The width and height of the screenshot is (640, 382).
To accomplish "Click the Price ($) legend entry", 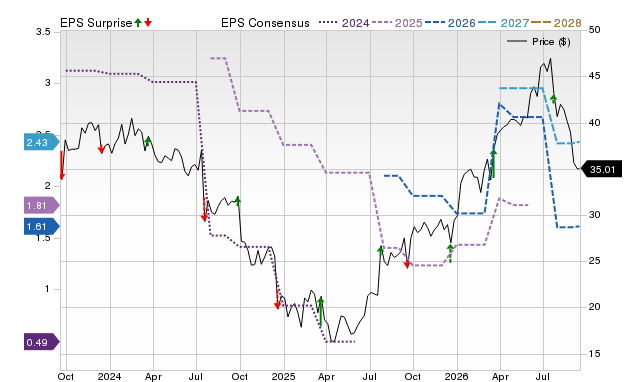I will [539, 42].
